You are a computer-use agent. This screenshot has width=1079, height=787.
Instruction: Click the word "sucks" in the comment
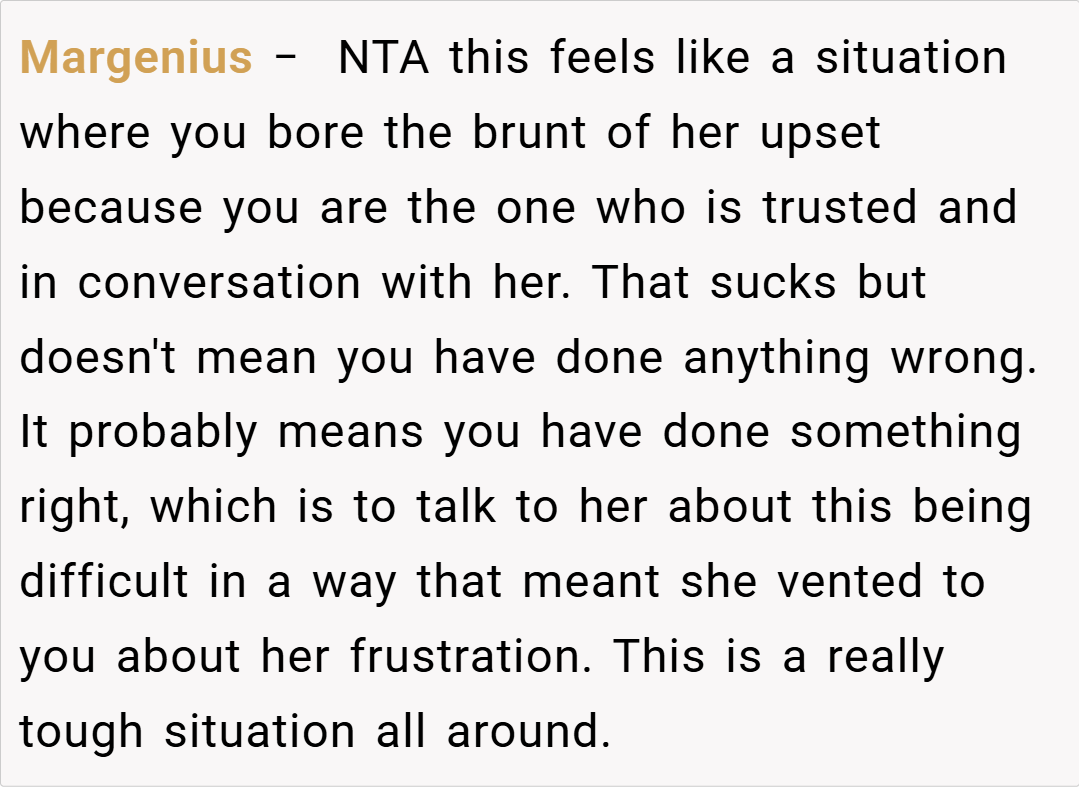point(774,283)
